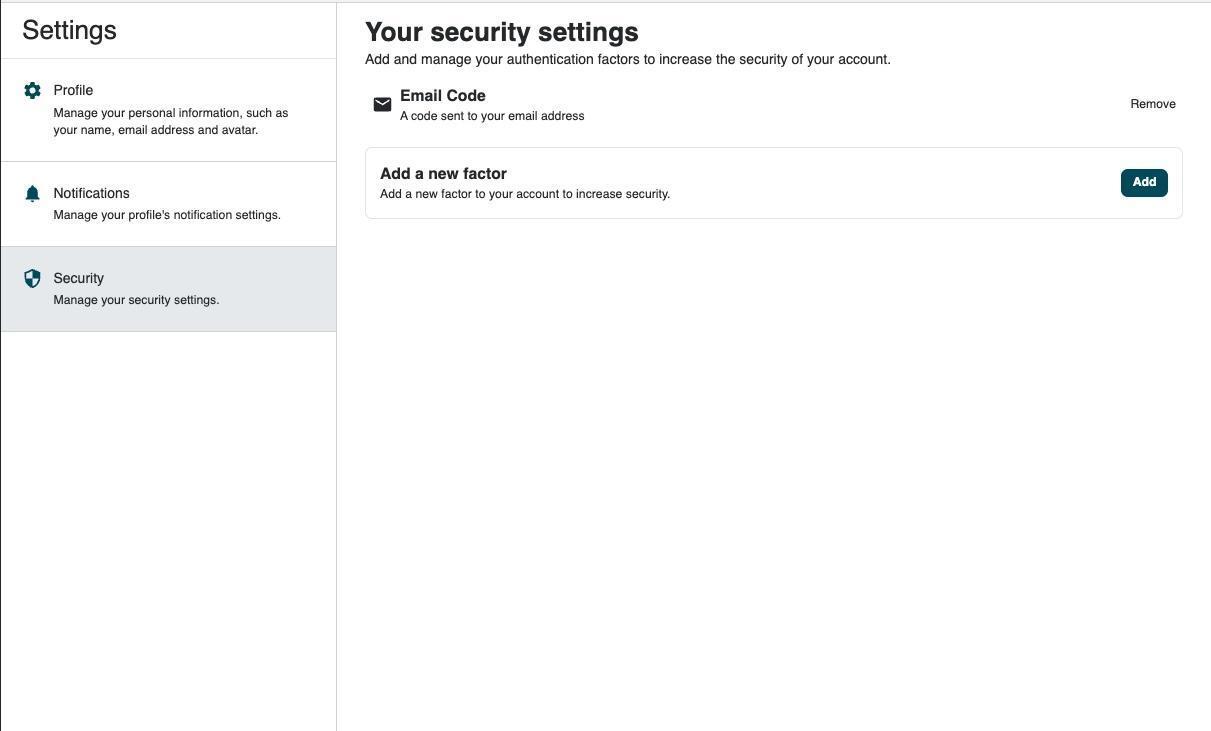The width and height of the screenshot is (1211, 731).
Task: Click the 'Your security settings' heading
Action: [501, 32]
